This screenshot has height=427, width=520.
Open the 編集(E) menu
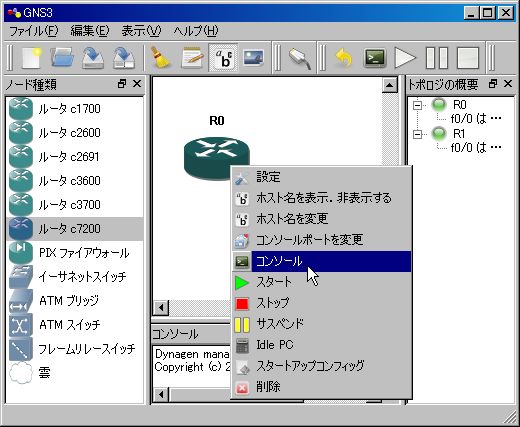click(90, 31)
